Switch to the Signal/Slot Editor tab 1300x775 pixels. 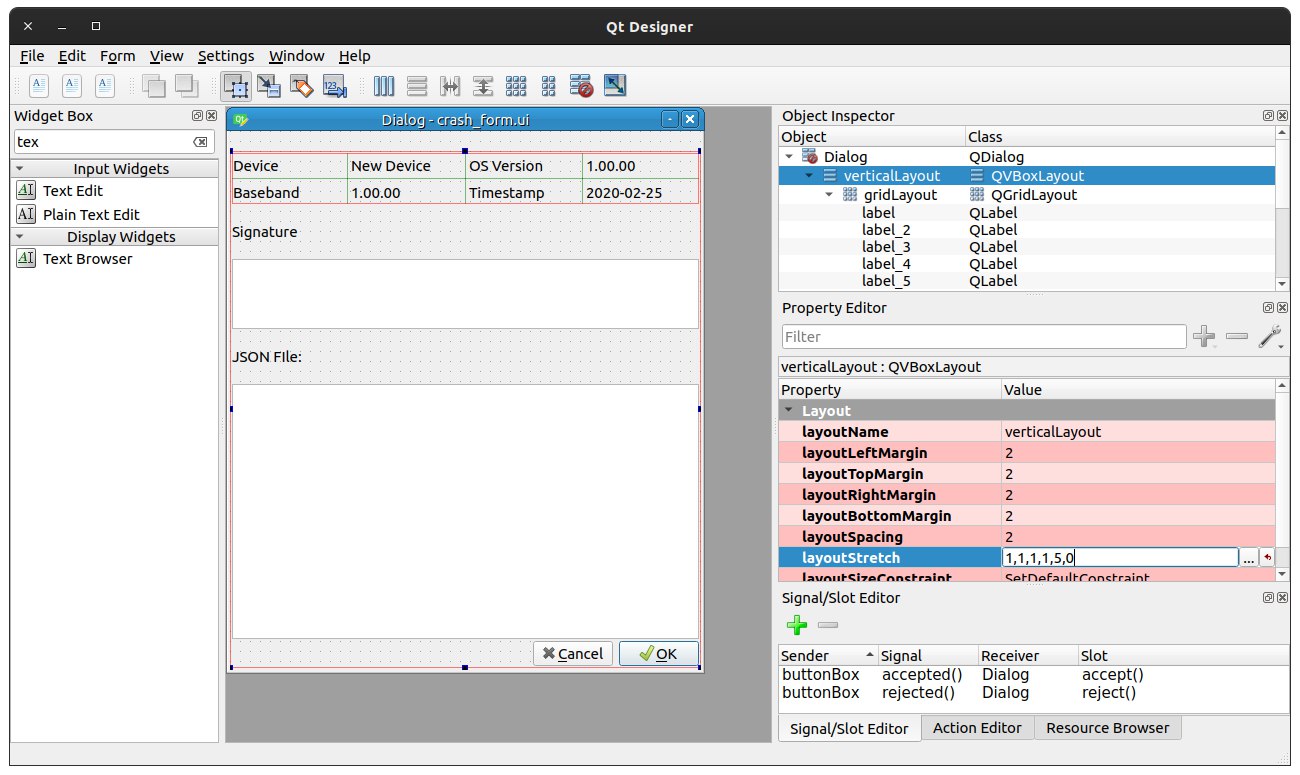(850, 728)
